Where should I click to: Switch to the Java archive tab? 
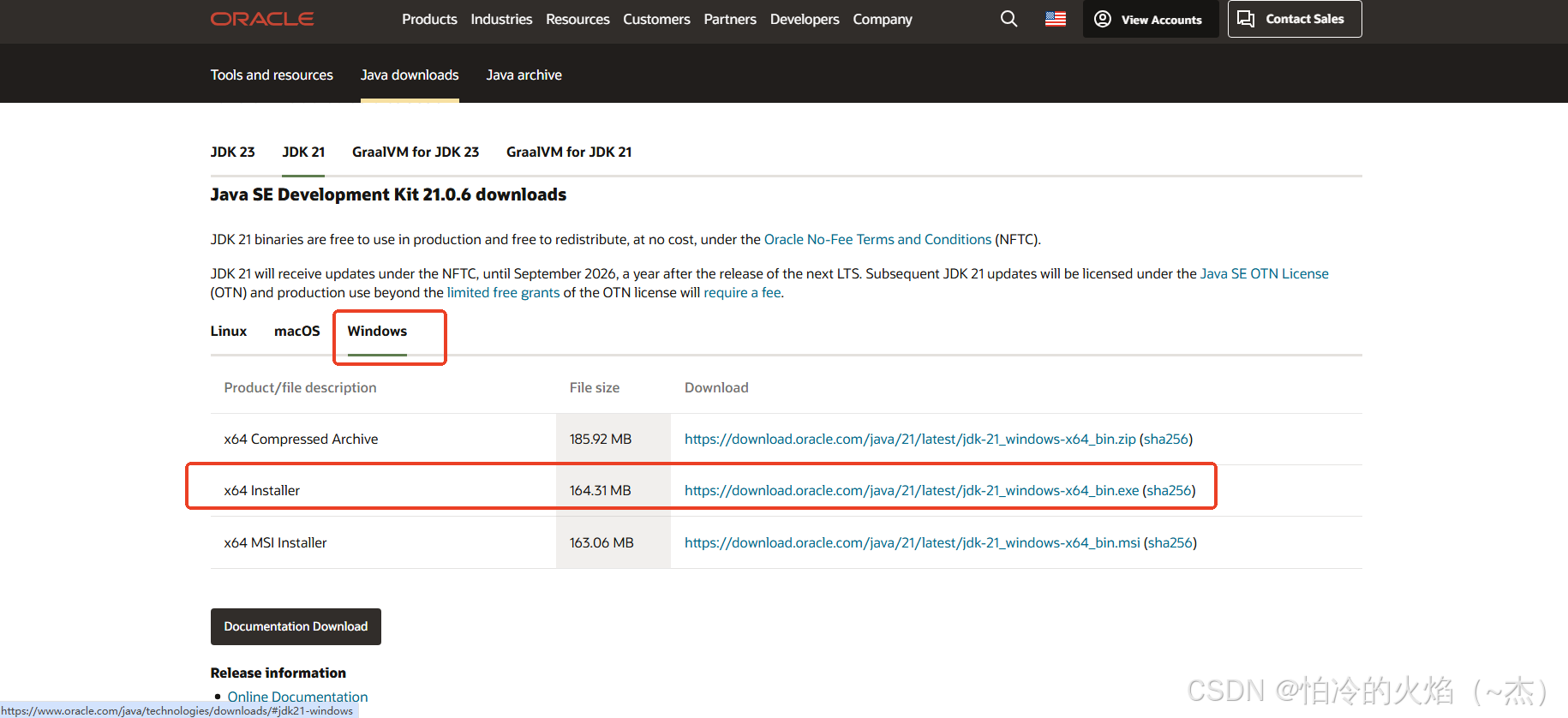[524, 75]
